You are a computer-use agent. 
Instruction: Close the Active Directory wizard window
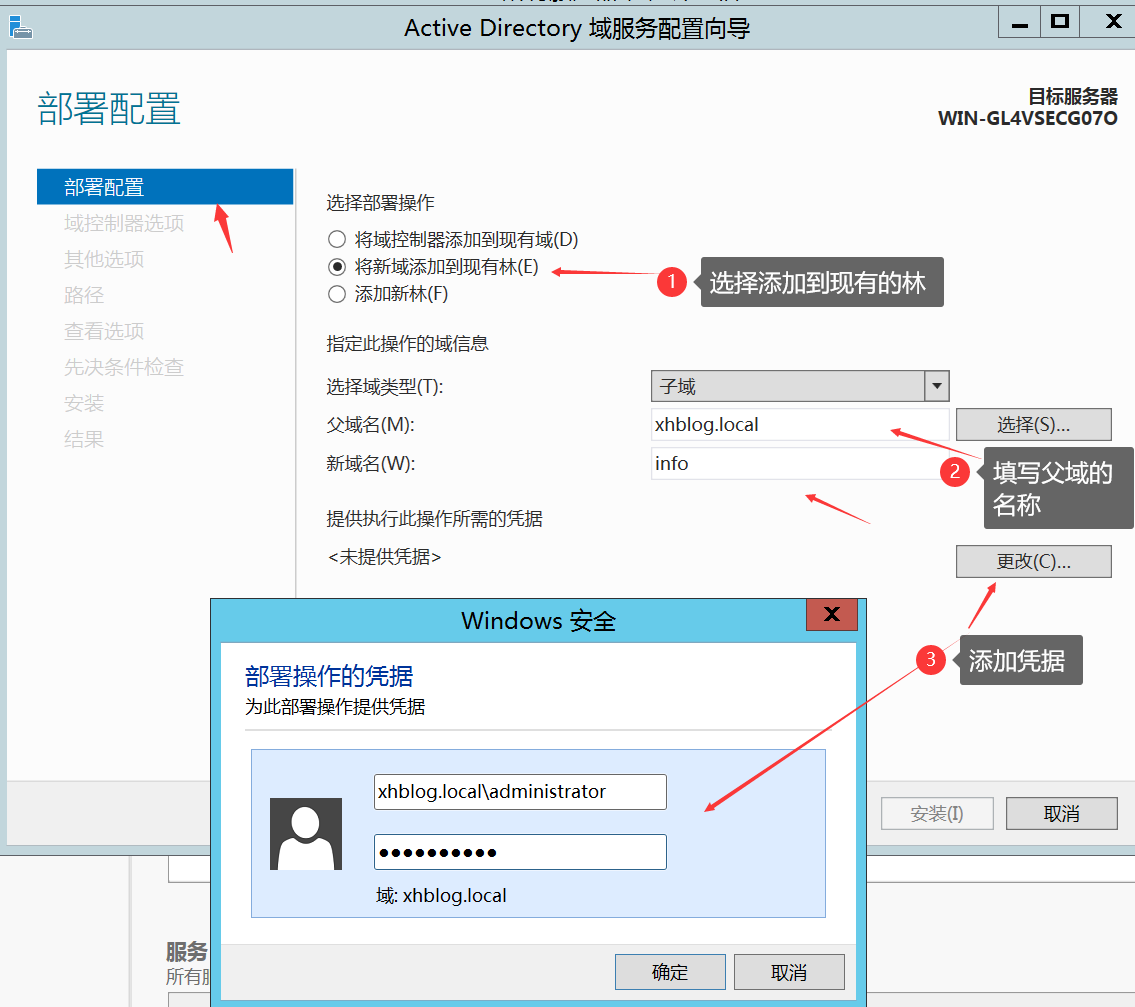pyautogui.click(x=1113, y=22)
